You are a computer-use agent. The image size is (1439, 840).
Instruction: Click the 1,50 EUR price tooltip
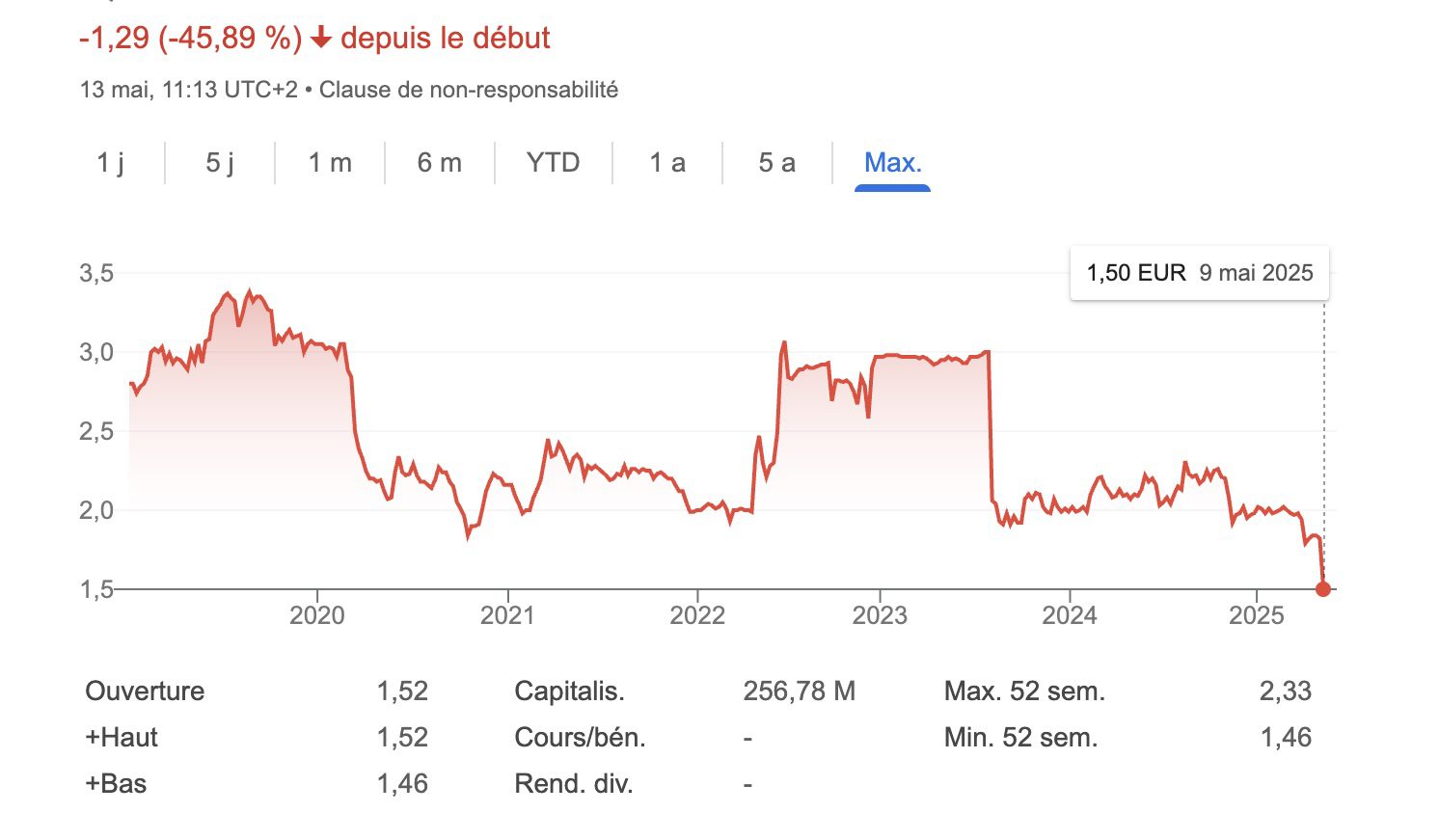(1199, 273)
